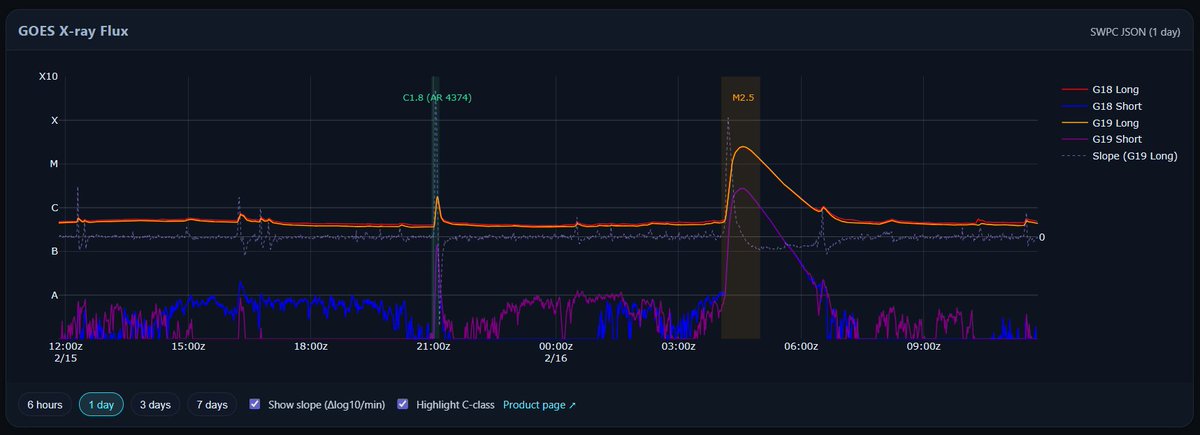The width and height of the screenshot is (1200, 435).
Task: Uncheck the Highlight C-class checkbox
Action: pos(403,405)
